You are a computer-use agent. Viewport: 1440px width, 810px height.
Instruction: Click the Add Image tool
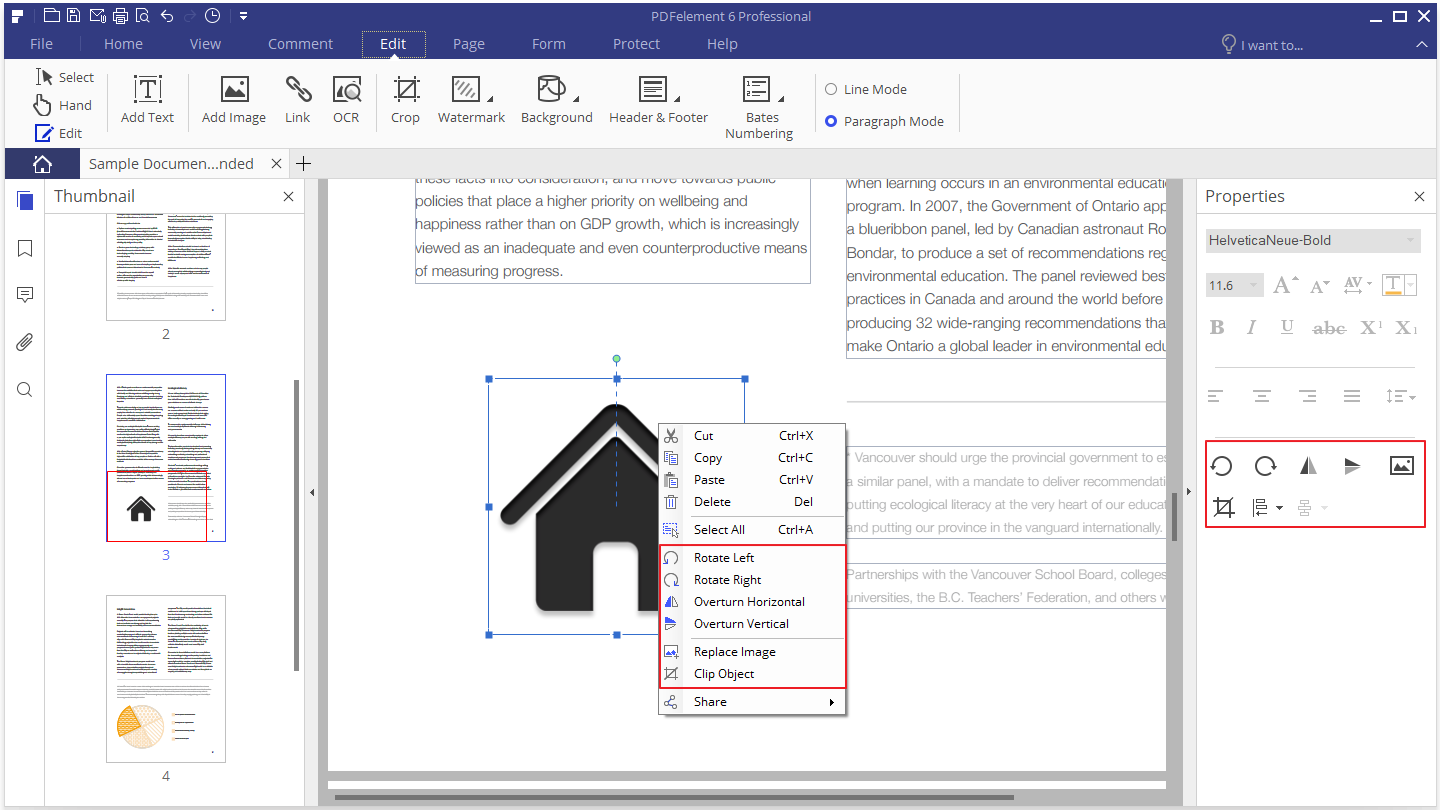[234, 100]
